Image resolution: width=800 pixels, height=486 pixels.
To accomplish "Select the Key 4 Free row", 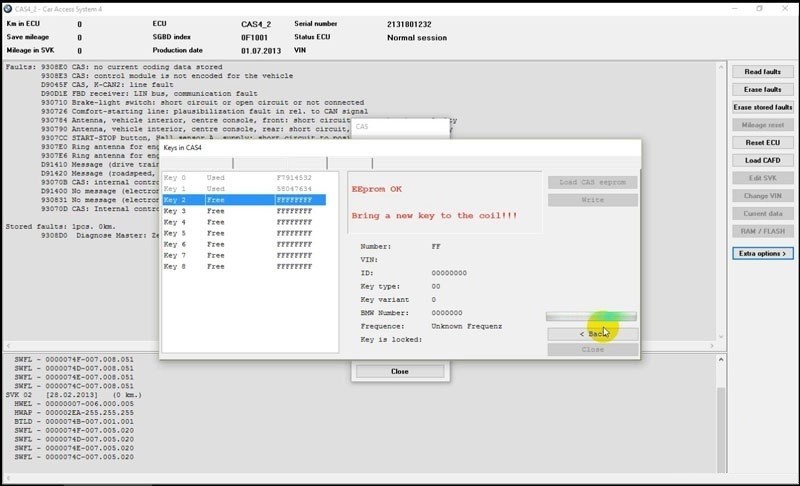I will 244,222.
